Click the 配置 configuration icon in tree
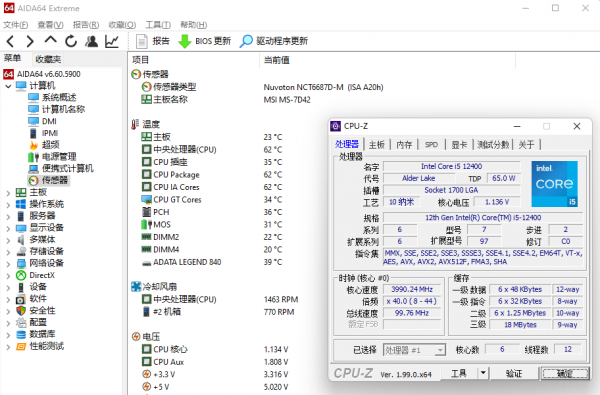 [21, 322]
